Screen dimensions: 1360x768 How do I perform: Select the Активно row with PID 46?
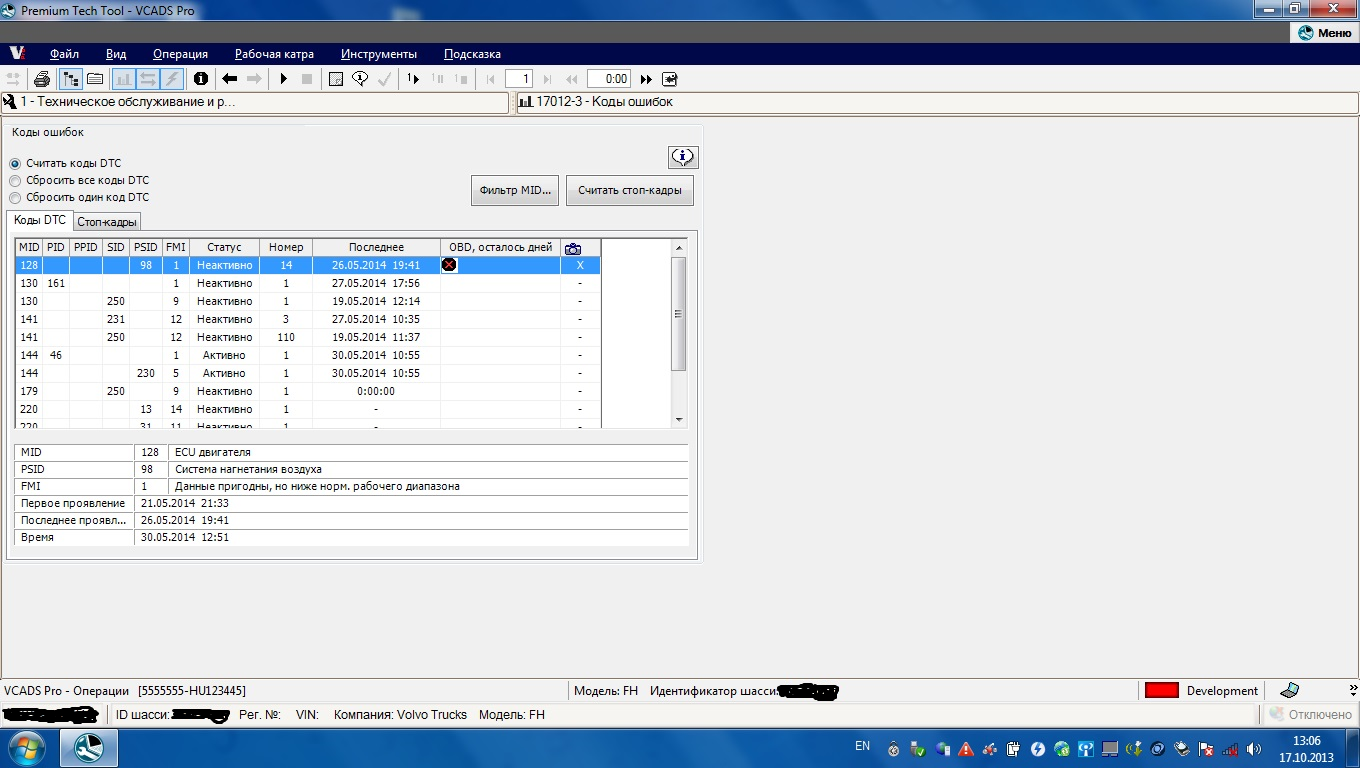[308, 355]
